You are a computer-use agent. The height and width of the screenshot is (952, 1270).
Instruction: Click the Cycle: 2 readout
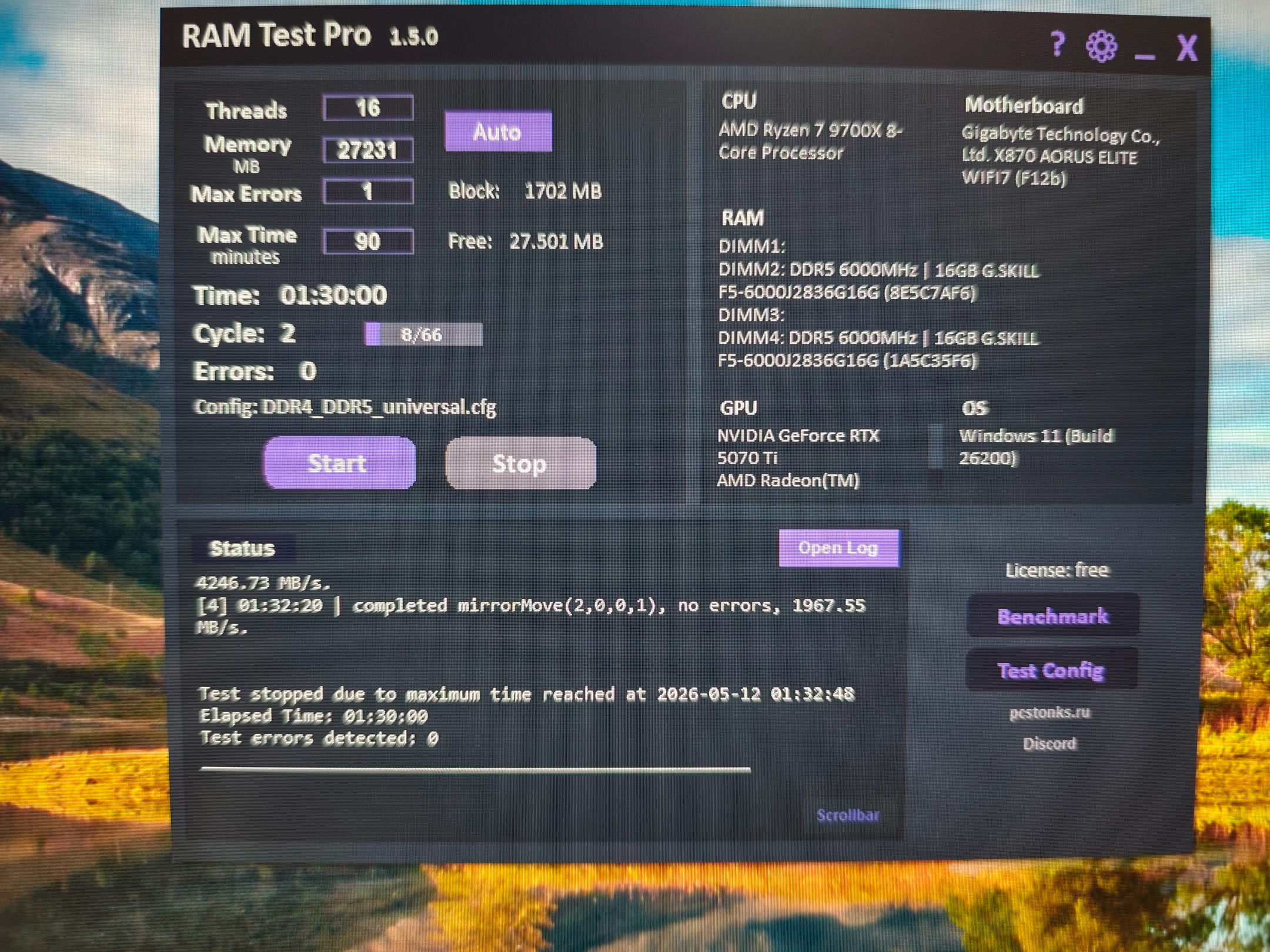tap(244, 334)
